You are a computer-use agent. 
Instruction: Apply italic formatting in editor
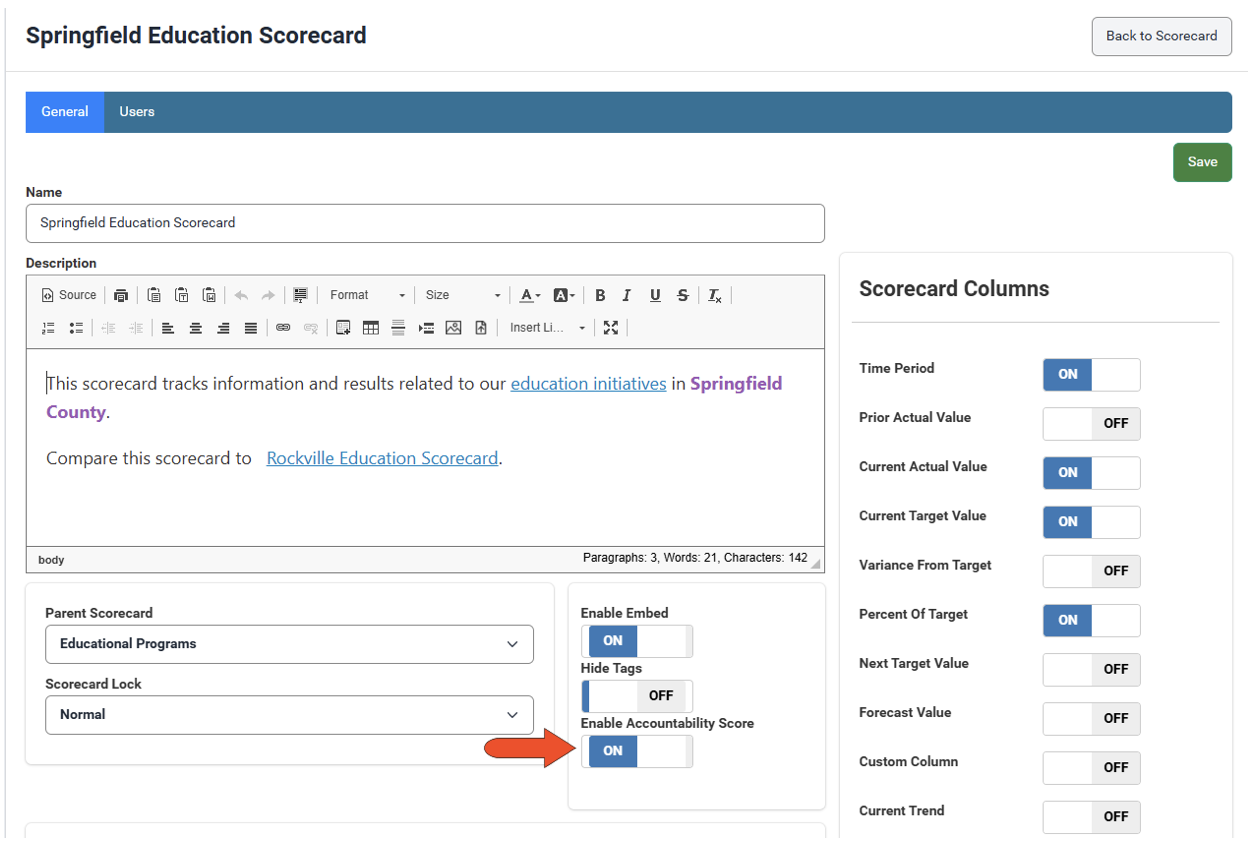pos(627,295)
